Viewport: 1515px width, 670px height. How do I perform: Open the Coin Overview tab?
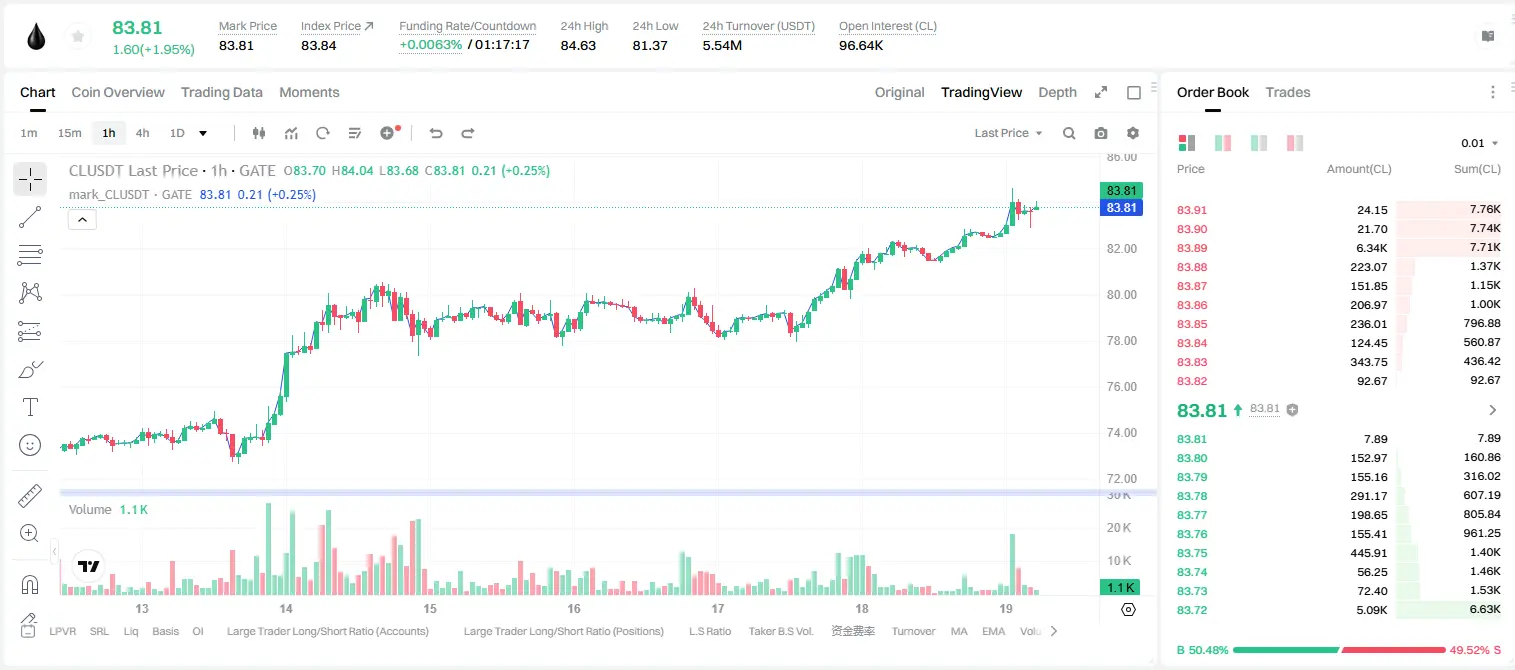point(118,92)
